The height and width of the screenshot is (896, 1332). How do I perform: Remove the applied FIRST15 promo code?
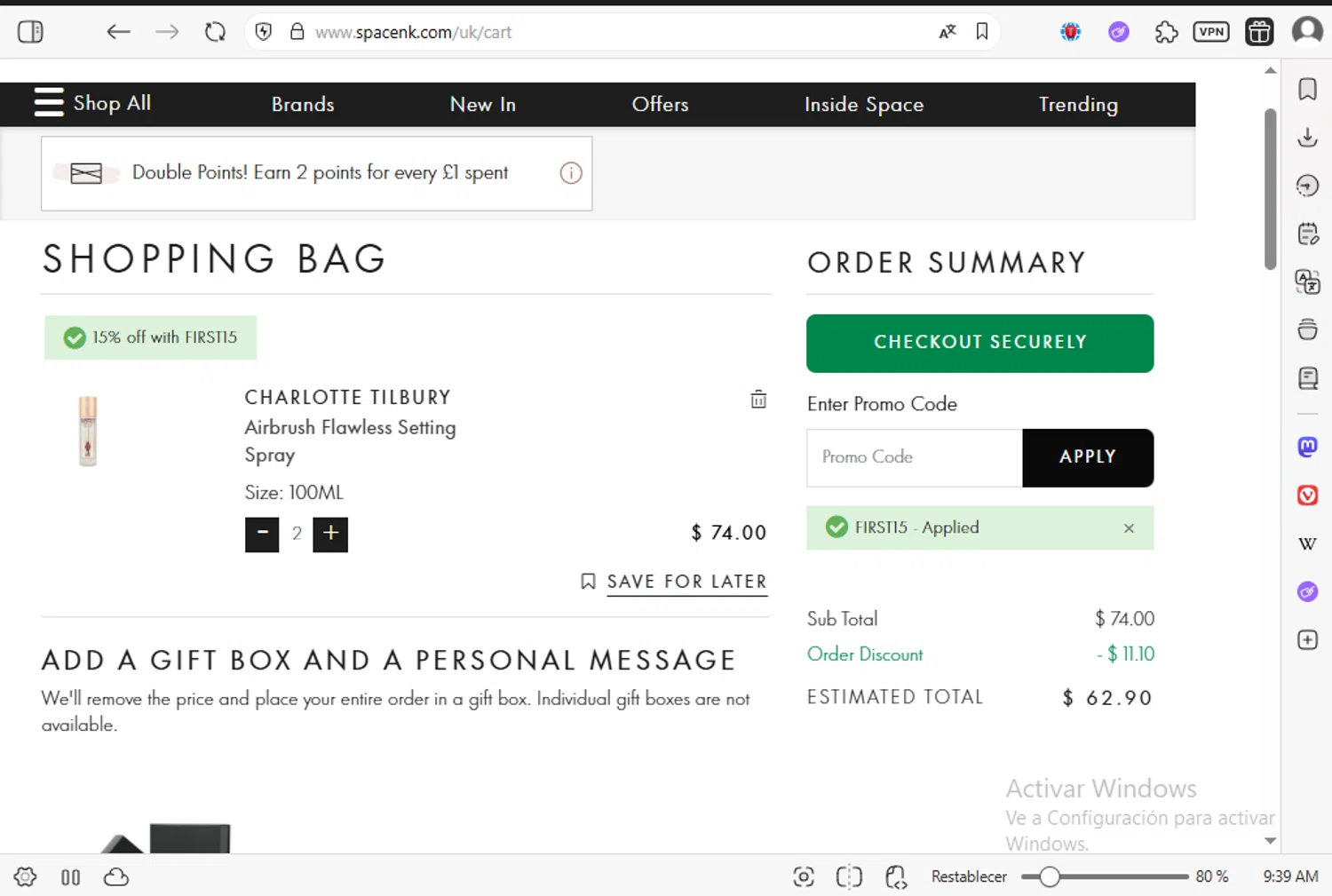click(x=1129, y=527)
